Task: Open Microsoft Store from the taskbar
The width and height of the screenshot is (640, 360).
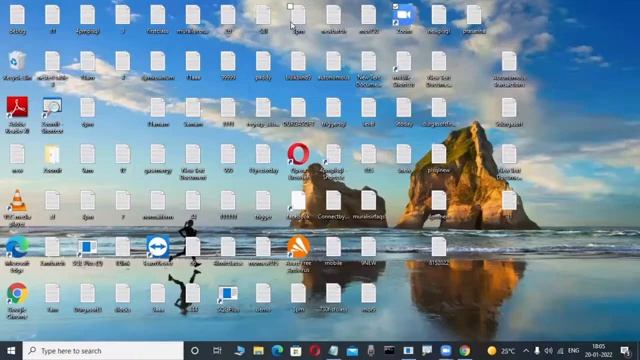Action: coord(296,351)
